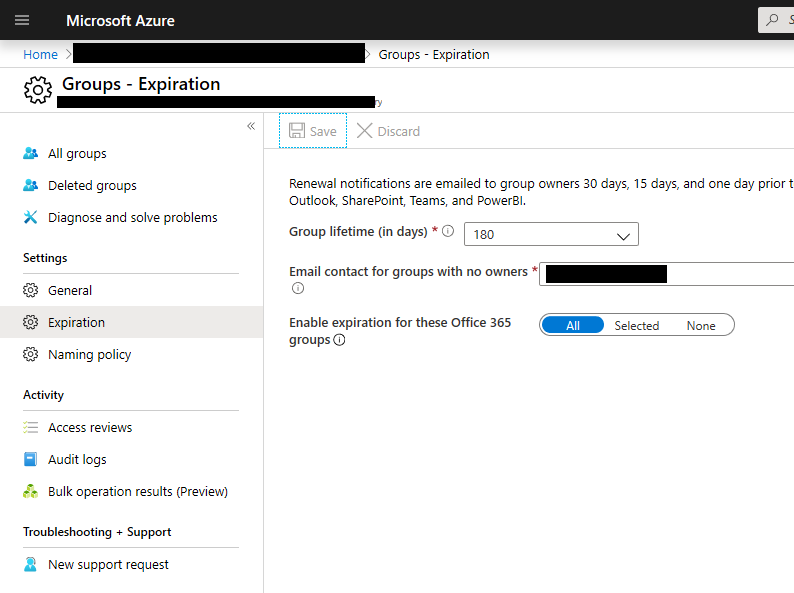Image resolution: width=794 pixels, height=593 pixels.
Task: Click the Bulk operation results icon
Action: [31, 492]
